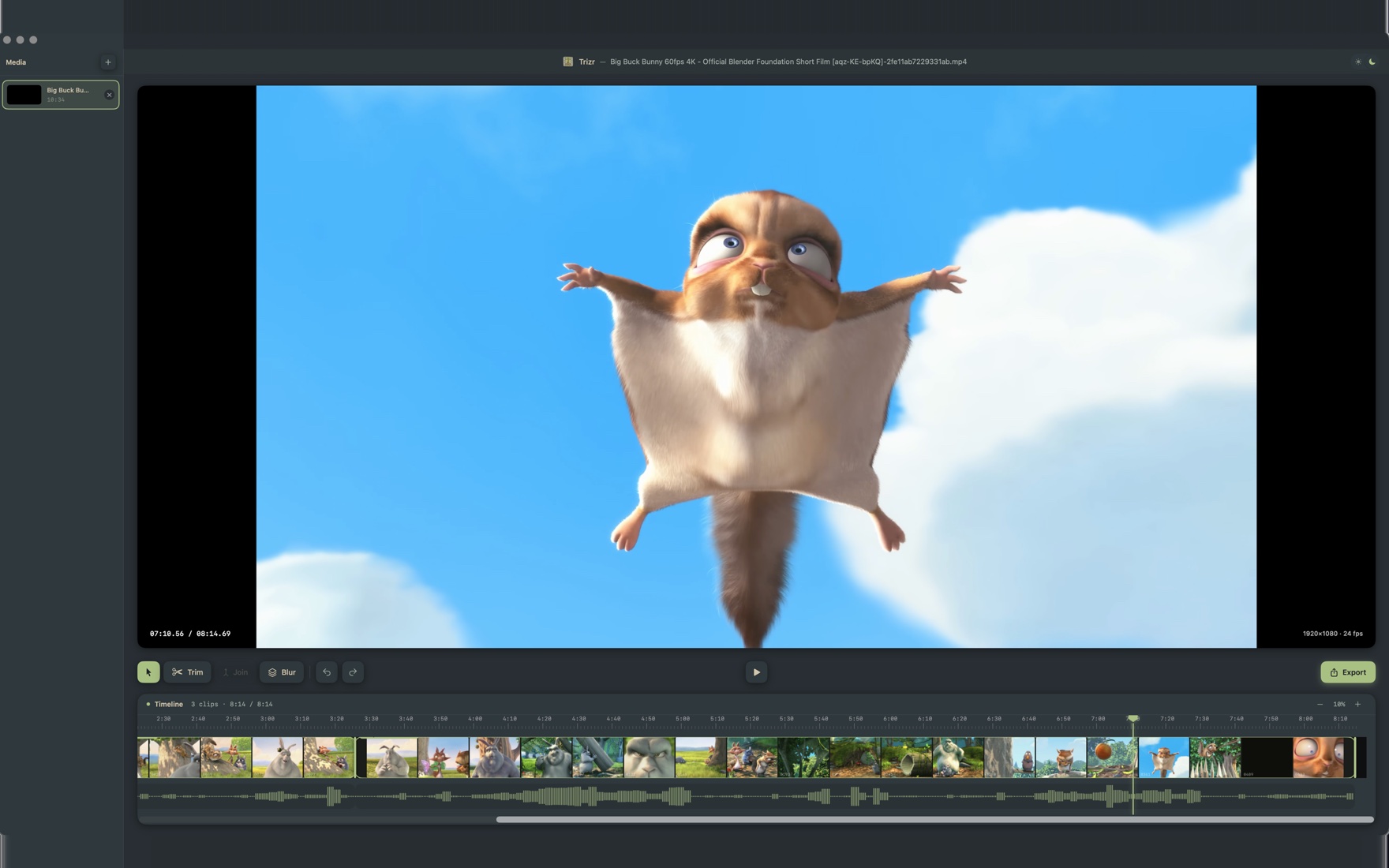Select the playhead marker near 7:10
1389x868 pixels.
tap(1133, 718)
